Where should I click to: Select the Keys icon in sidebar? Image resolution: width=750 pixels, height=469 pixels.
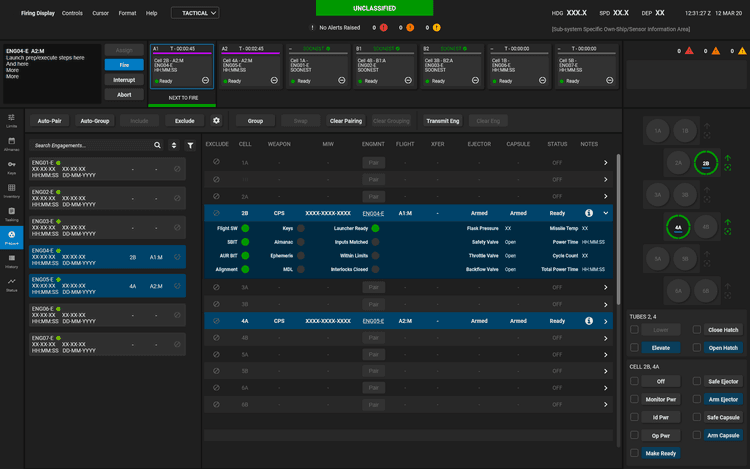tap(11, 167)
